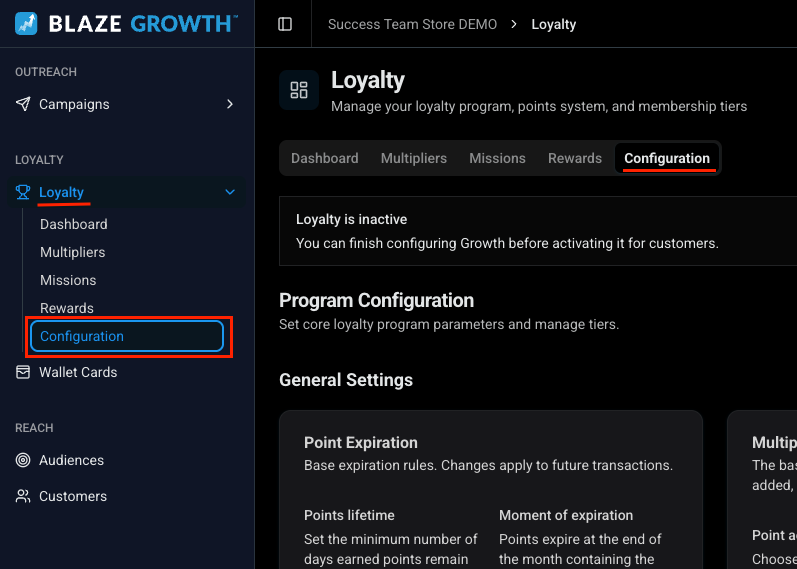Viewport: 797px width, 569px height.
Task: Switch to the Multipliers tab
Action: pos(414,159)
